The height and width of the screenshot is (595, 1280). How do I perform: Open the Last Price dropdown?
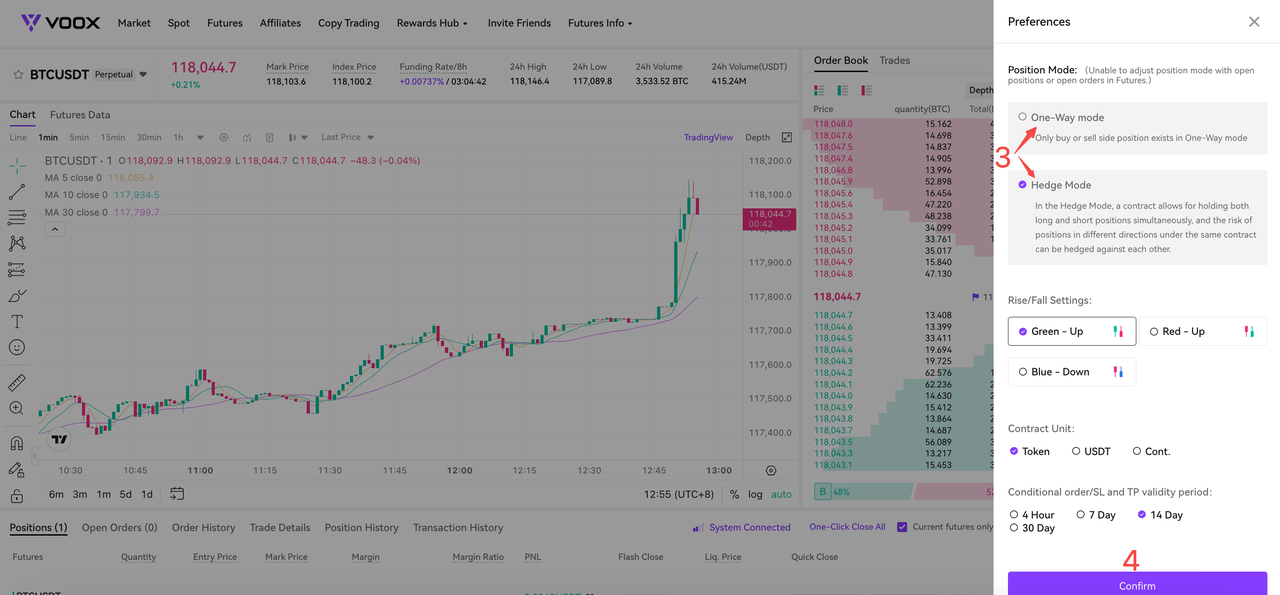(x=347, y=137)
